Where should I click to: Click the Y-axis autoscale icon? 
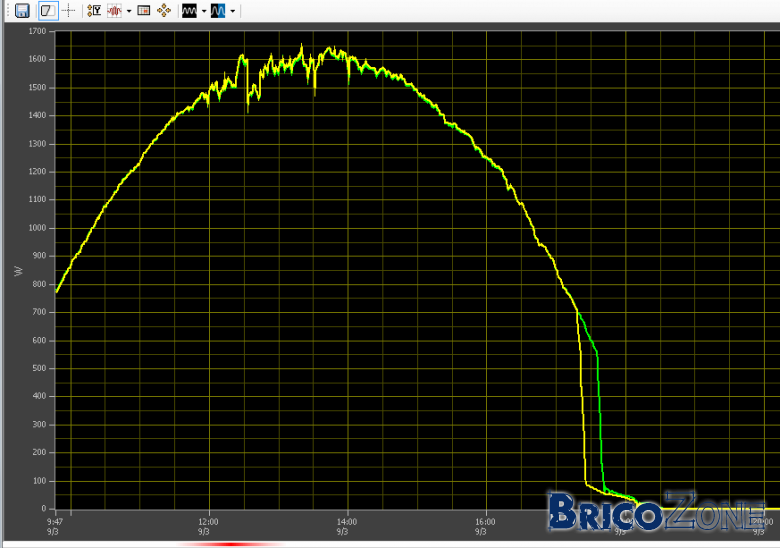pyautogui.click(x=94, y=10)
